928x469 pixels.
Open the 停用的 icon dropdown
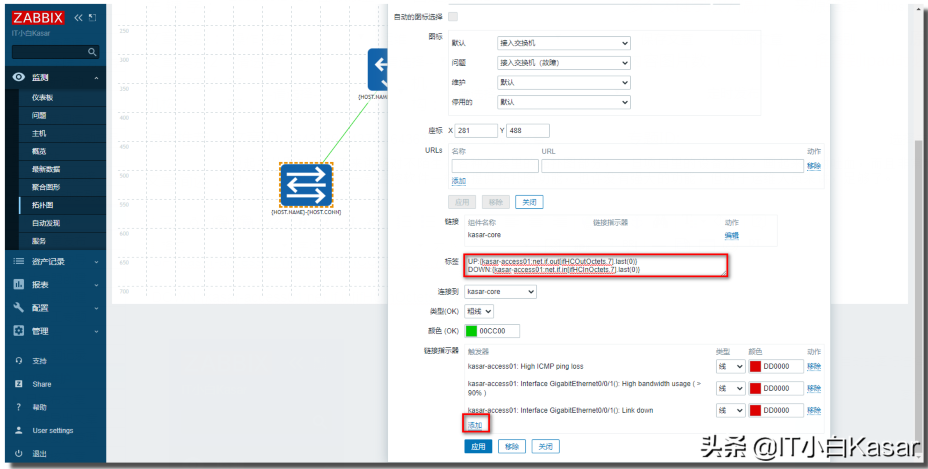tap(563, 102)
